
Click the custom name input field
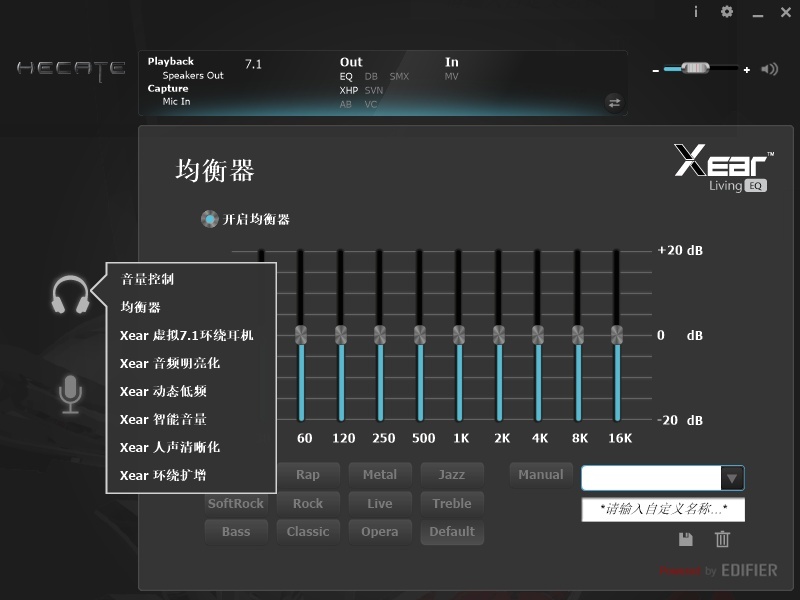point(663,509)
